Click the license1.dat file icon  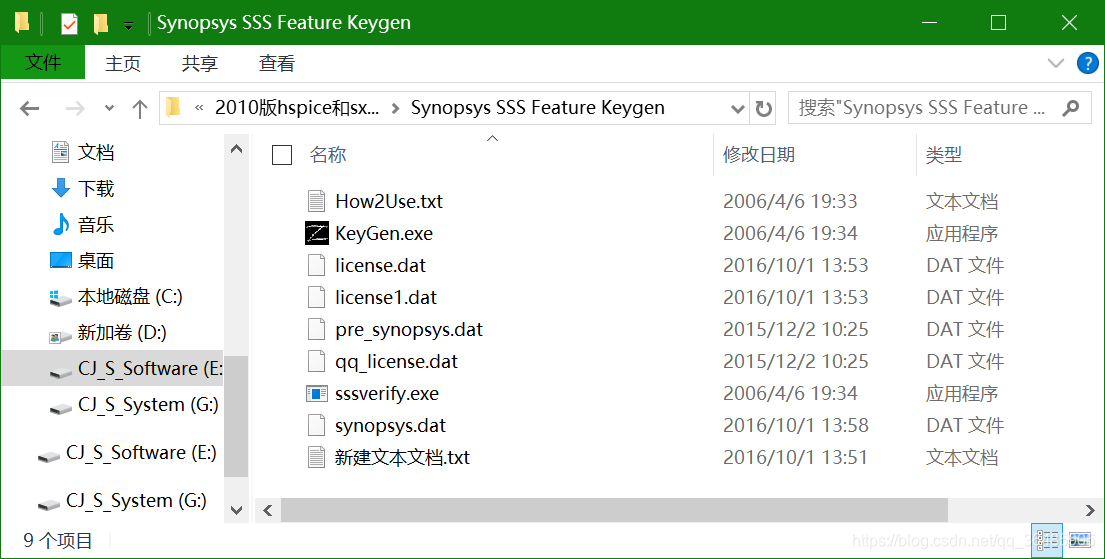click(316, 297)
